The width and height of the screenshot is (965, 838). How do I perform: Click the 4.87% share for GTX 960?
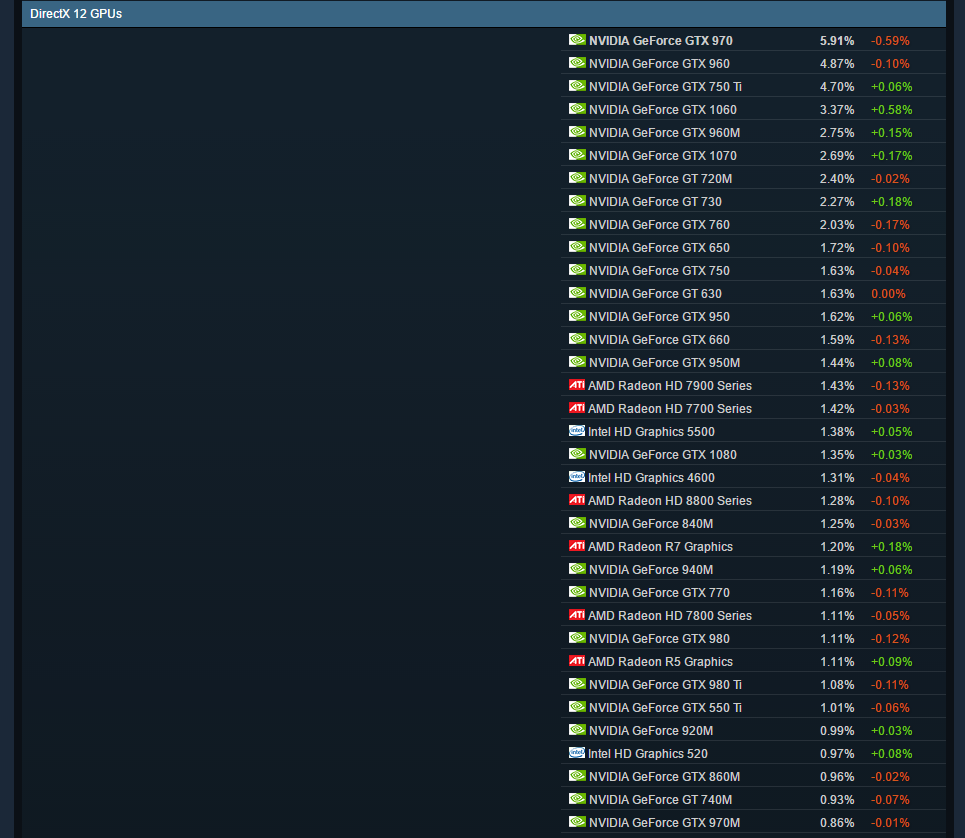tap(837, 64)
